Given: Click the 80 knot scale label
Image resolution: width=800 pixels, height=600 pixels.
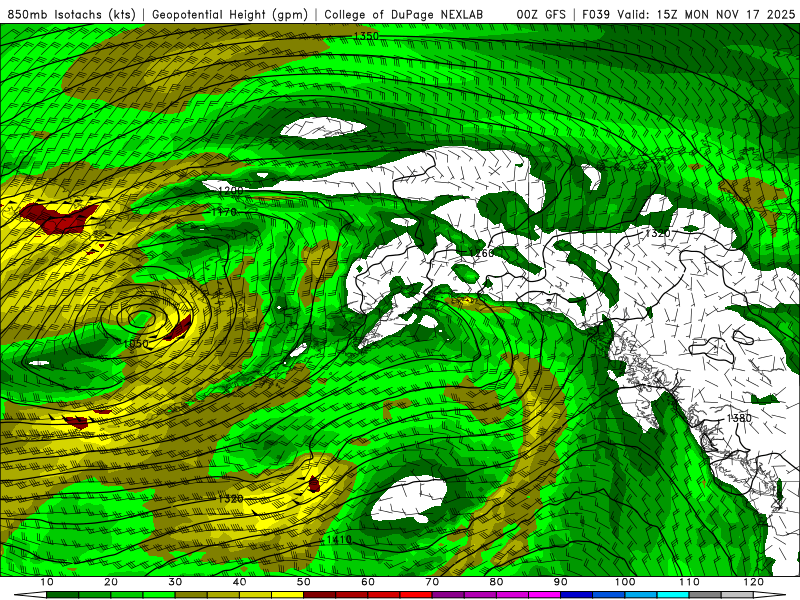Looking at the screenshot, I should [x=496, y=582].
